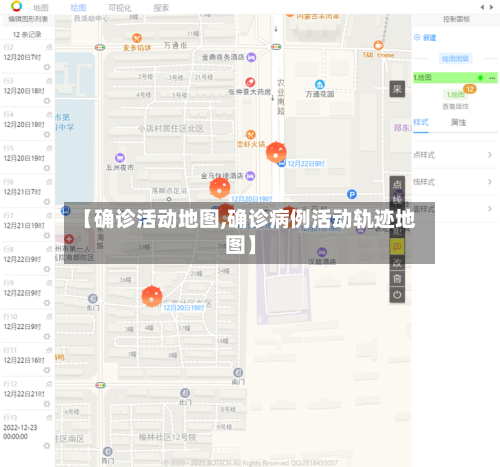
Task: Click the colorful app logo icon
Action: [x=16, y=6]
